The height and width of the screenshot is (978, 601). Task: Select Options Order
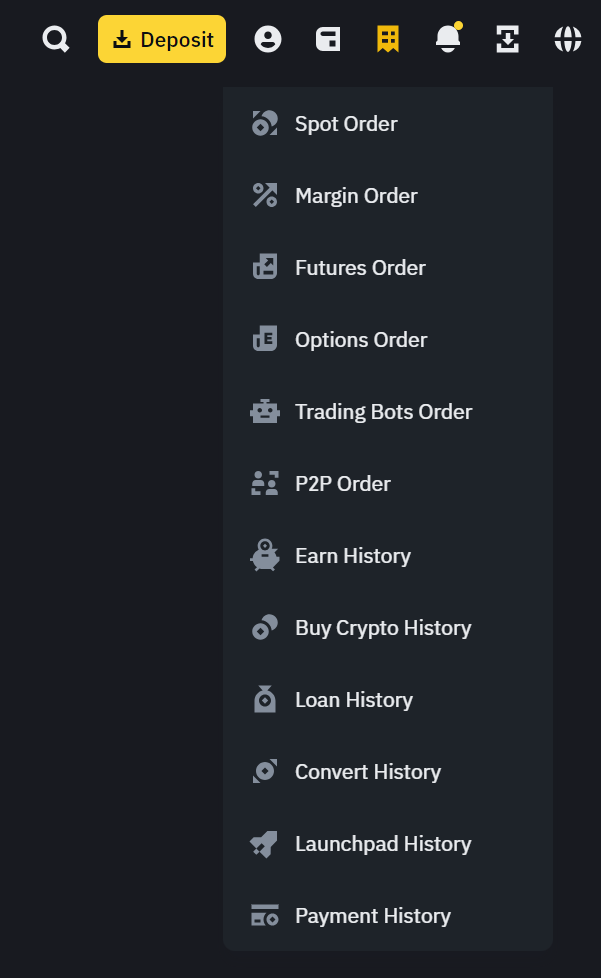388,340
